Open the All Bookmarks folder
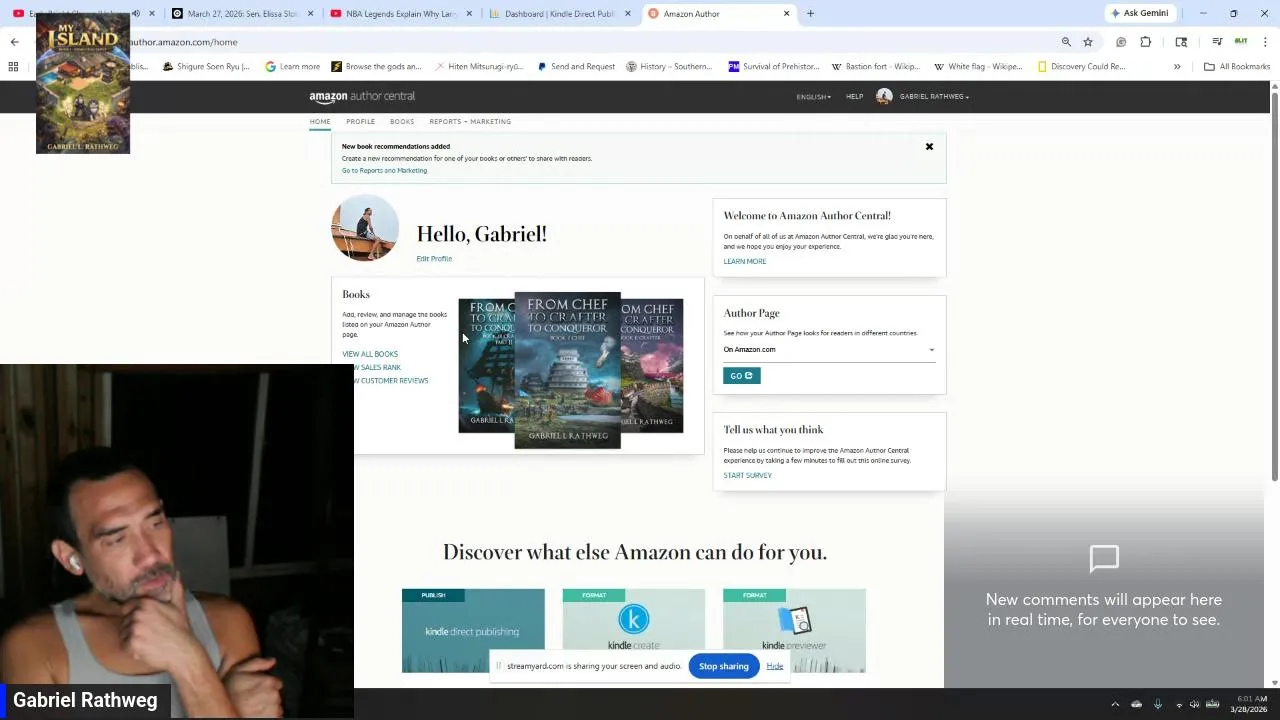1280x720 pixels. [1237, 67]
